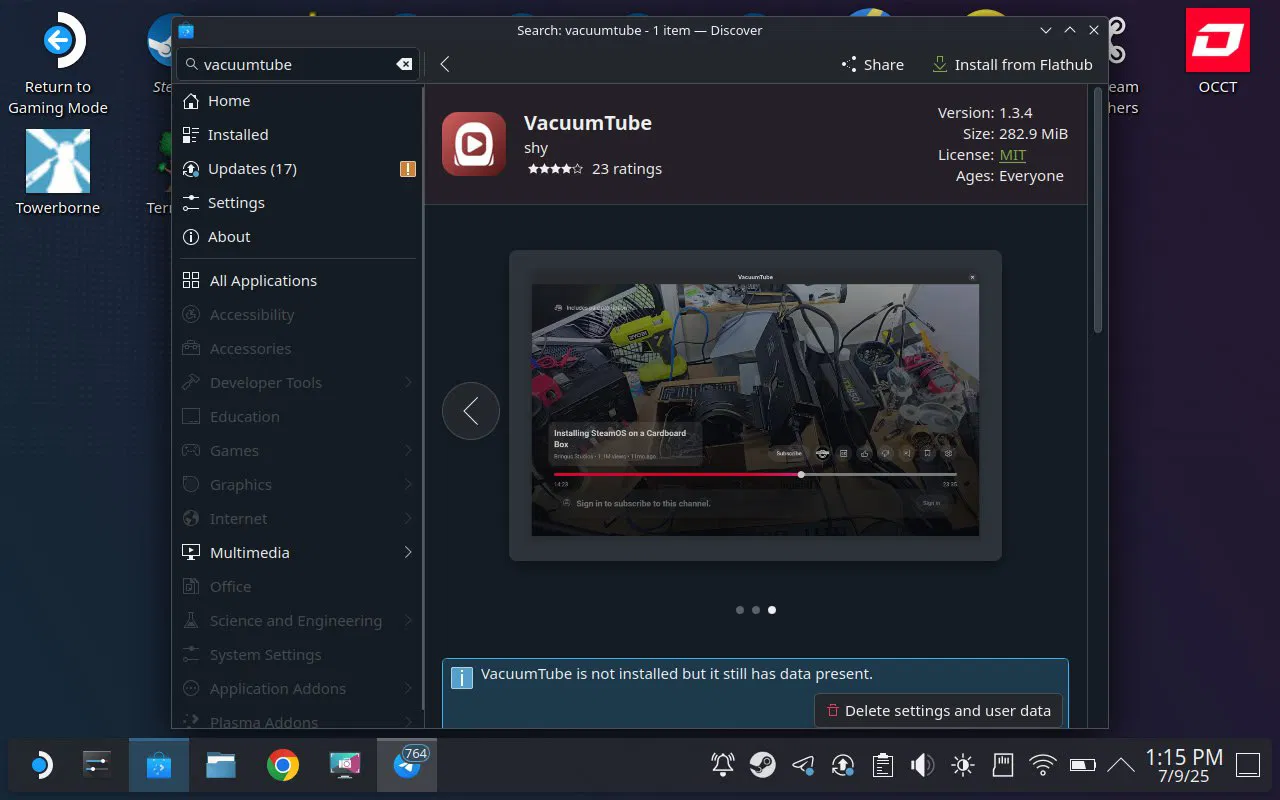This screenshot has height=800, width=1280.
Task: Open the About page
Action: click(x=298, y=237)
